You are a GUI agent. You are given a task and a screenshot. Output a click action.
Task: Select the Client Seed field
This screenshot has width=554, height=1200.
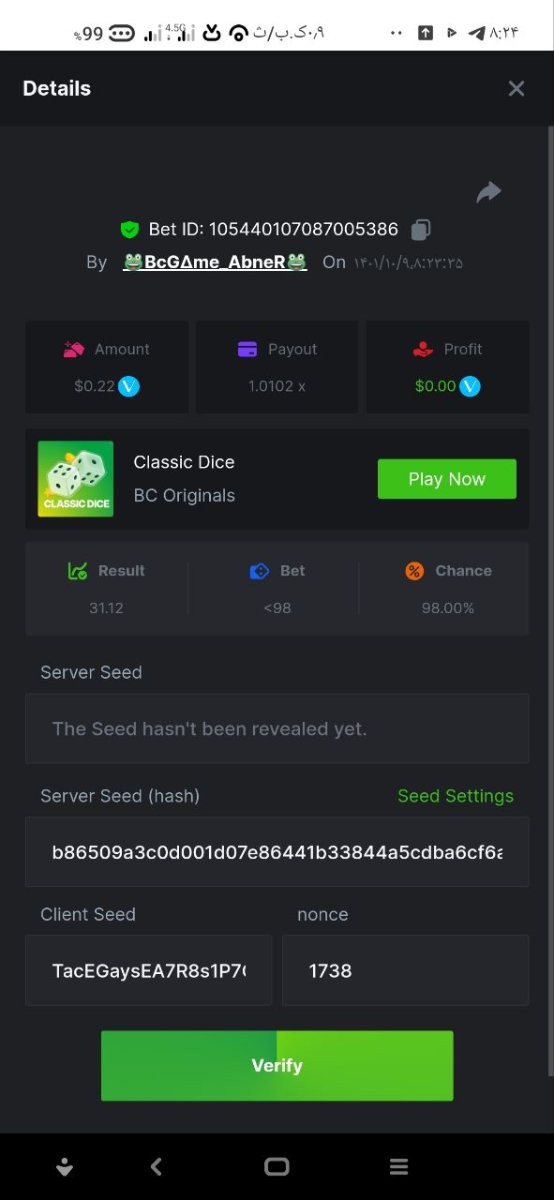pos(148,970)
